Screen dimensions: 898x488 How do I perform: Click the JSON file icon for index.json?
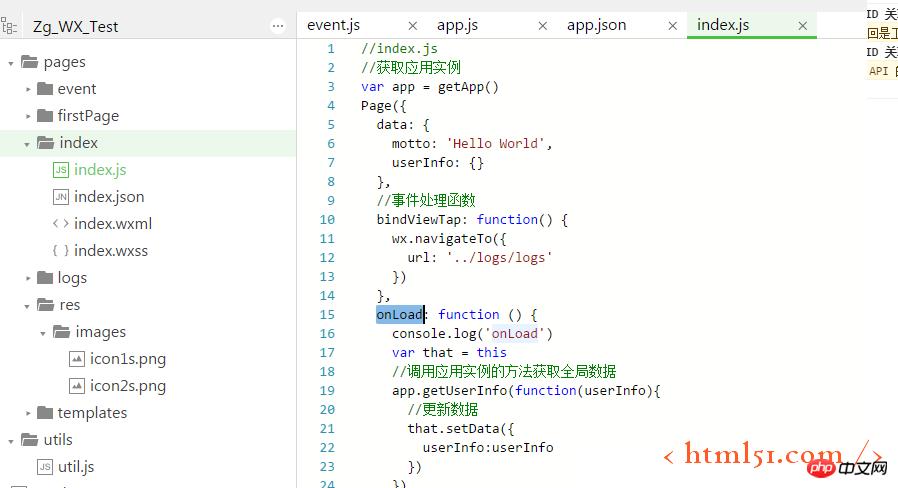click(x=60, y=197)
